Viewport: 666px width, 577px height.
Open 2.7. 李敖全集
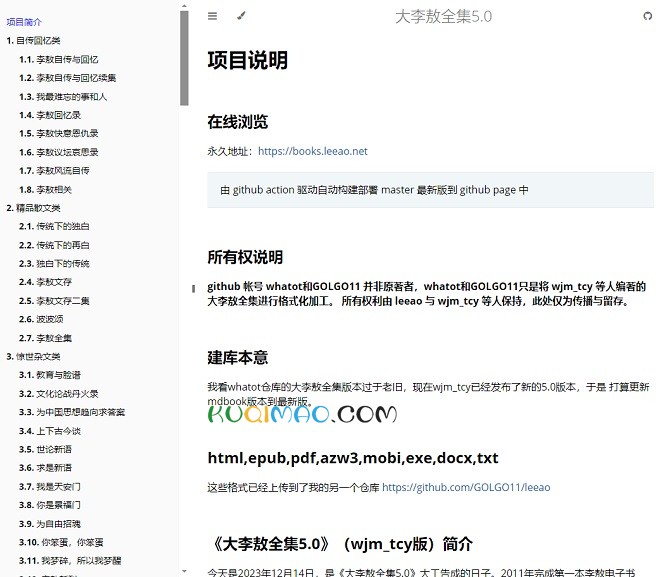(x=45, y=338)
